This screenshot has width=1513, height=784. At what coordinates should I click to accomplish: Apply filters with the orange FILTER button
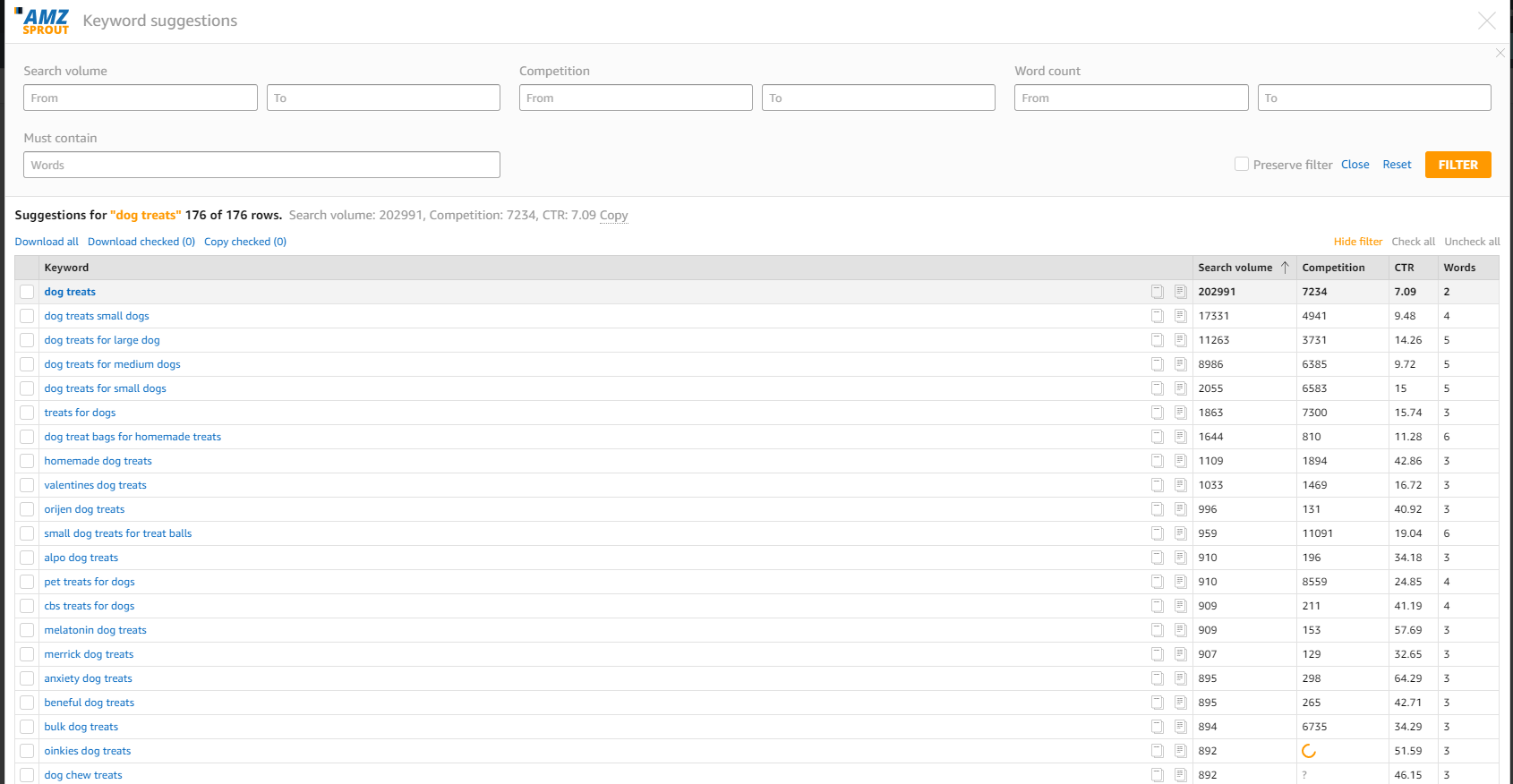pos(1457,165)
